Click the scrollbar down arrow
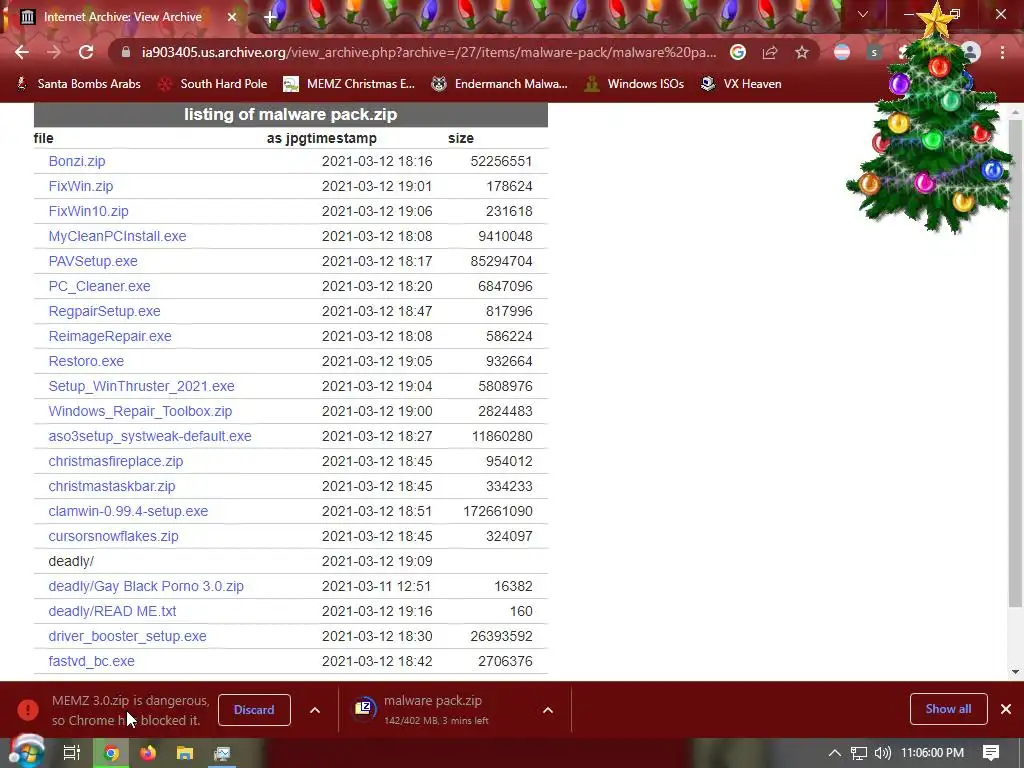1024x768 pixels. coord(1016,671)
